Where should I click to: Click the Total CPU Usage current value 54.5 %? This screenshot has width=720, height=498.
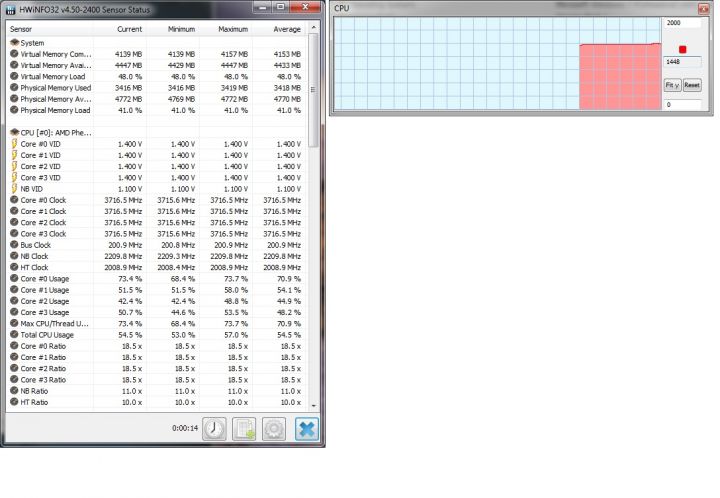(x=130, y=335)
